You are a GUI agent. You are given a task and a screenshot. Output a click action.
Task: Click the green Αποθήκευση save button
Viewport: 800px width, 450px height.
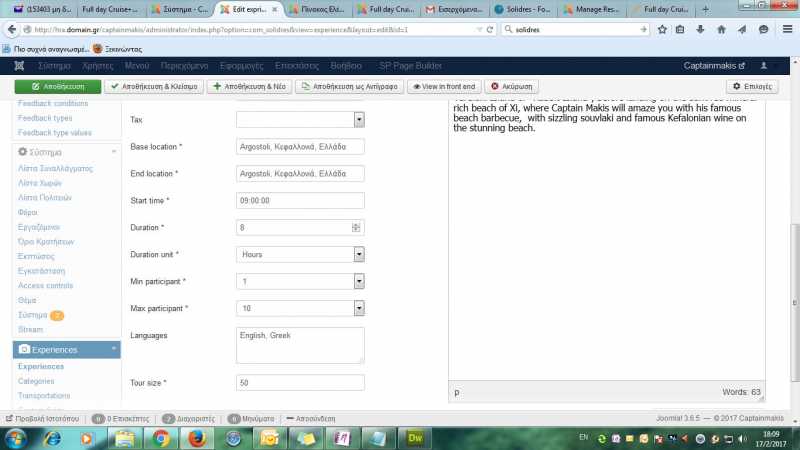(x=57, y=87)
